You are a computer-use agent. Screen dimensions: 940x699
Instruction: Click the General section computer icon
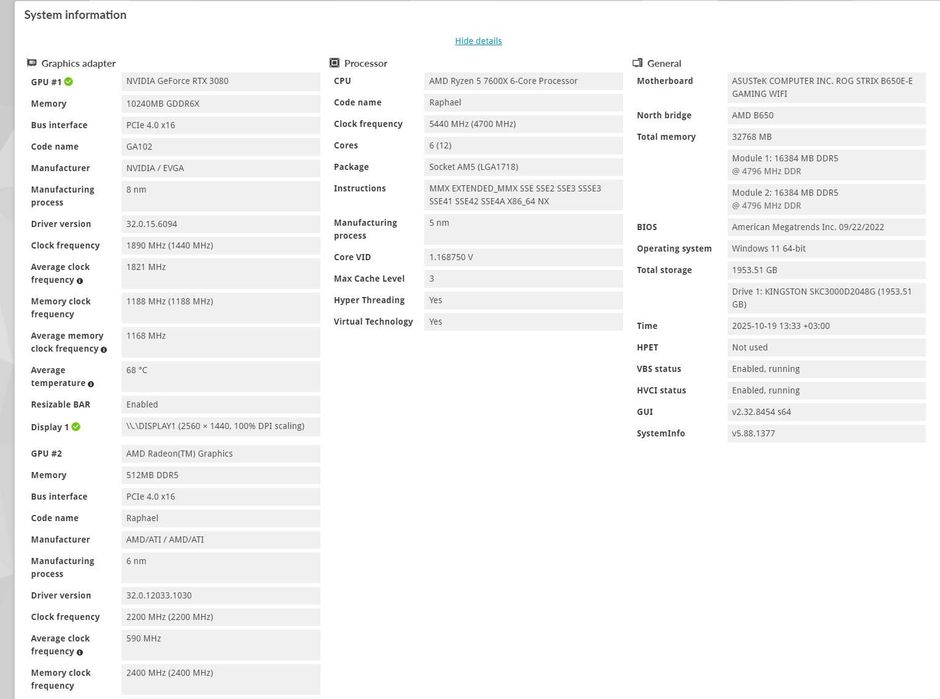[637, 62]
